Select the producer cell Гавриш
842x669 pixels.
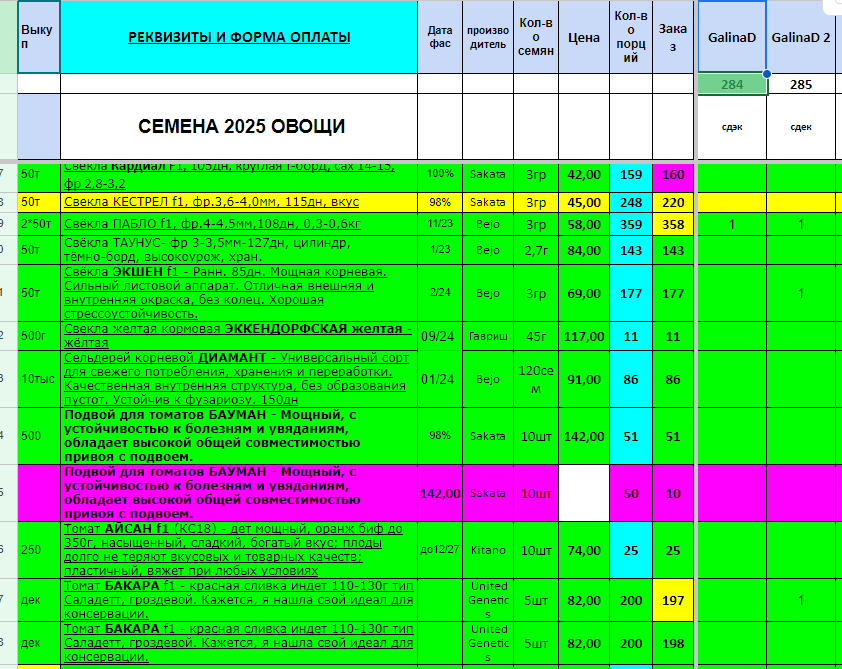(488, 336)
